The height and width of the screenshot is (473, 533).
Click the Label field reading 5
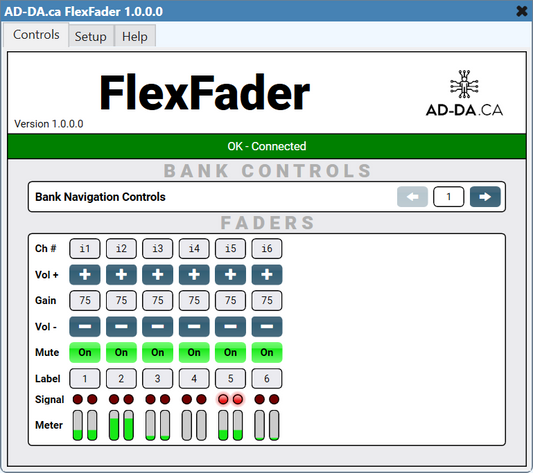(230, 378)
